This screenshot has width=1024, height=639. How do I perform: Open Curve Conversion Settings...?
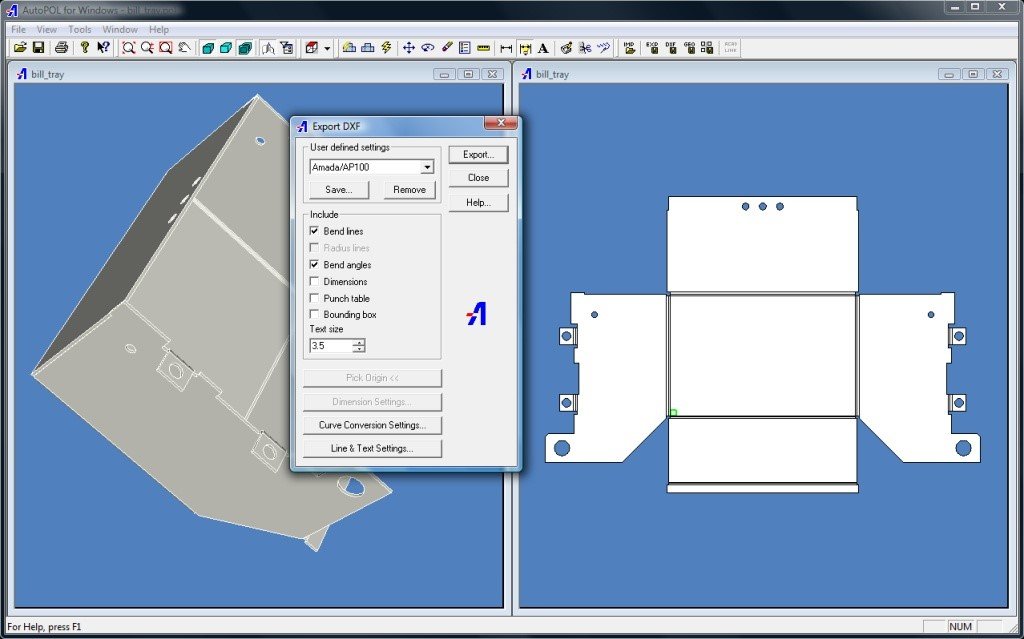pyautogui.click(x=372, y=425)
